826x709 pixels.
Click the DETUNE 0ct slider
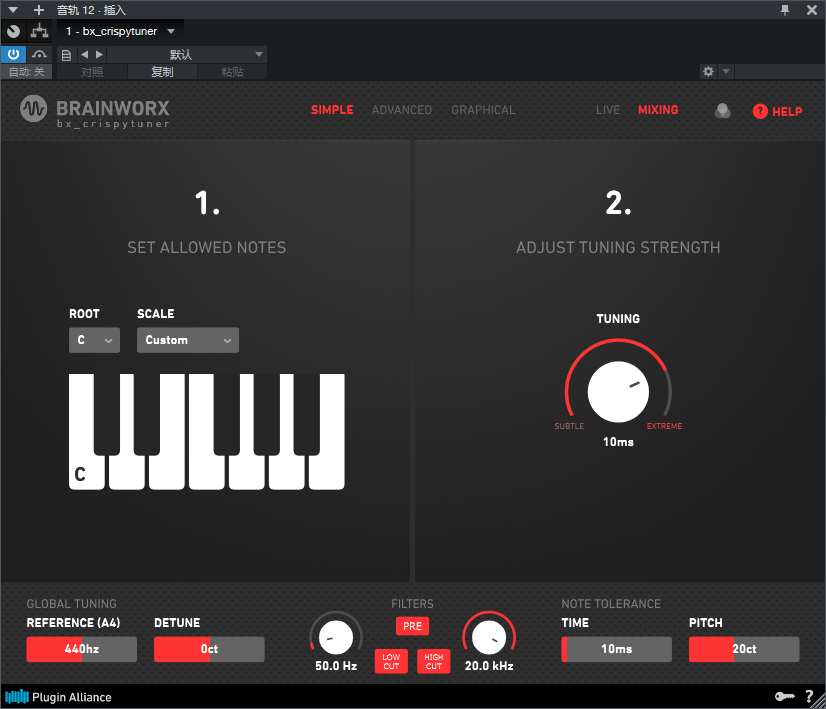(209, 649)
